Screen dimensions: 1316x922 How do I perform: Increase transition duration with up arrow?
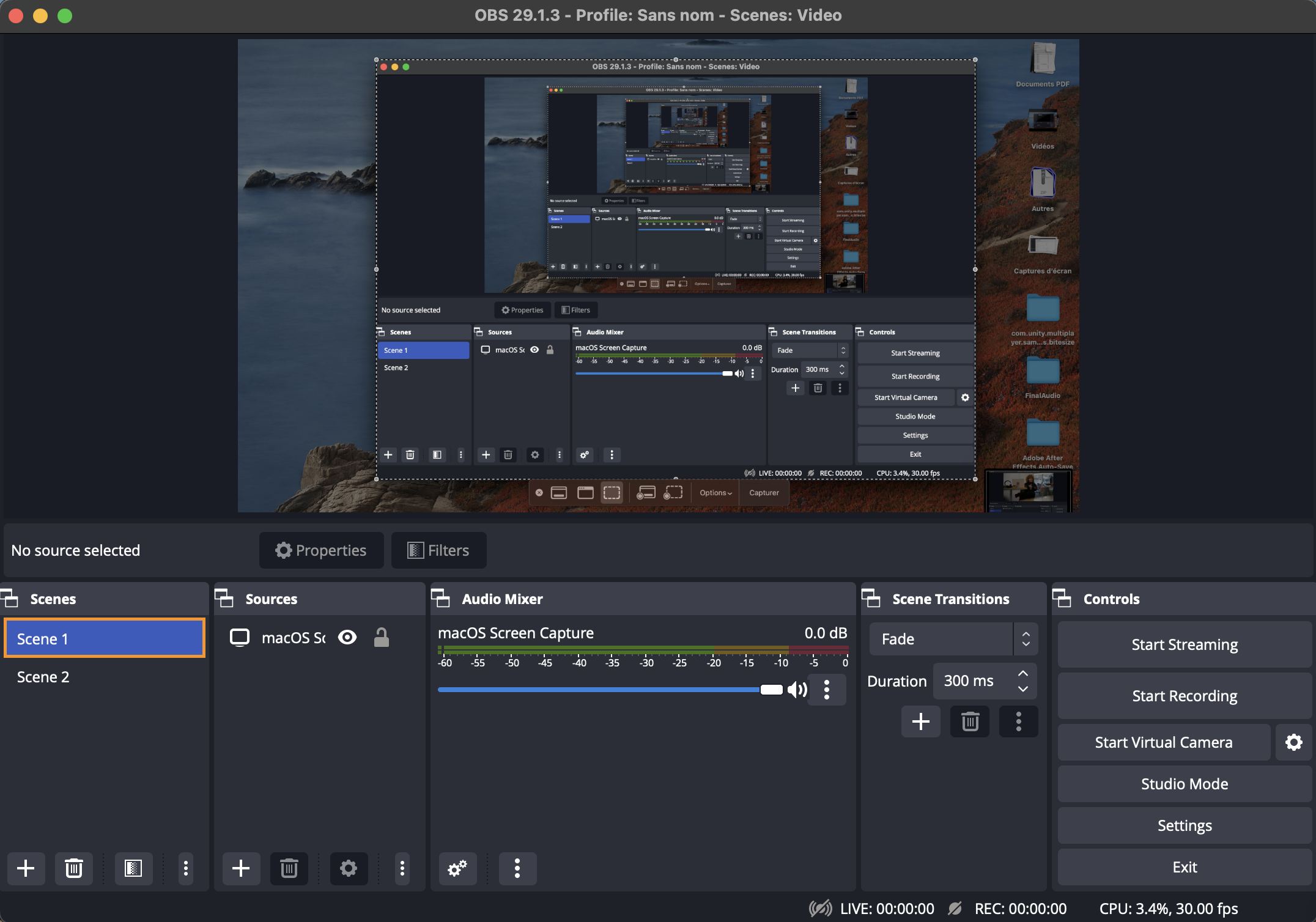(x=1023, y=673)
